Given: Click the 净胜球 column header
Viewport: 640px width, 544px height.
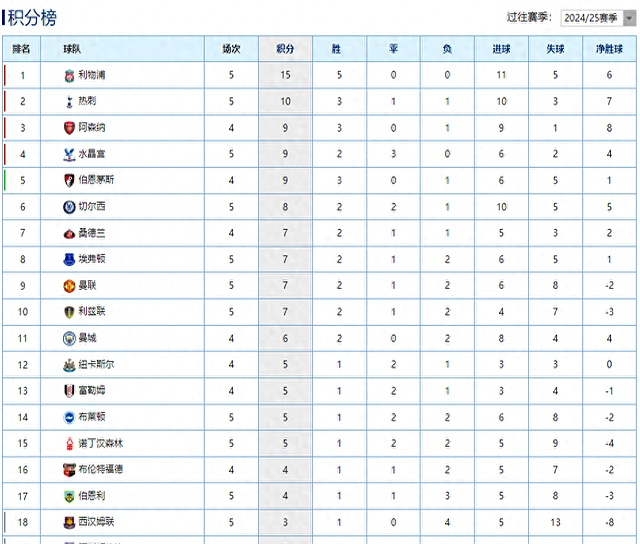Looking at the screenshot, I should tap(609, 48).
